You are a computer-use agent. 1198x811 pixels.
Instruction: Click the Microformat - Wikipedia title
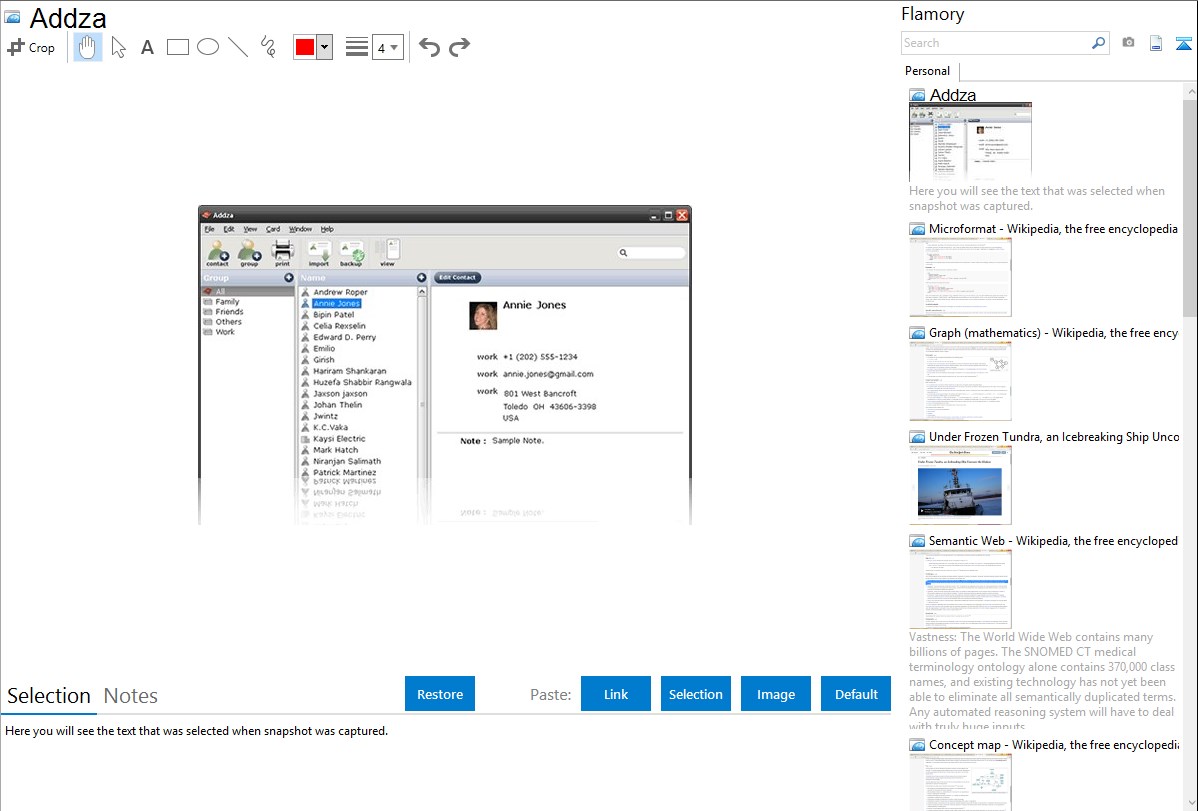[x=1053, y=229]
